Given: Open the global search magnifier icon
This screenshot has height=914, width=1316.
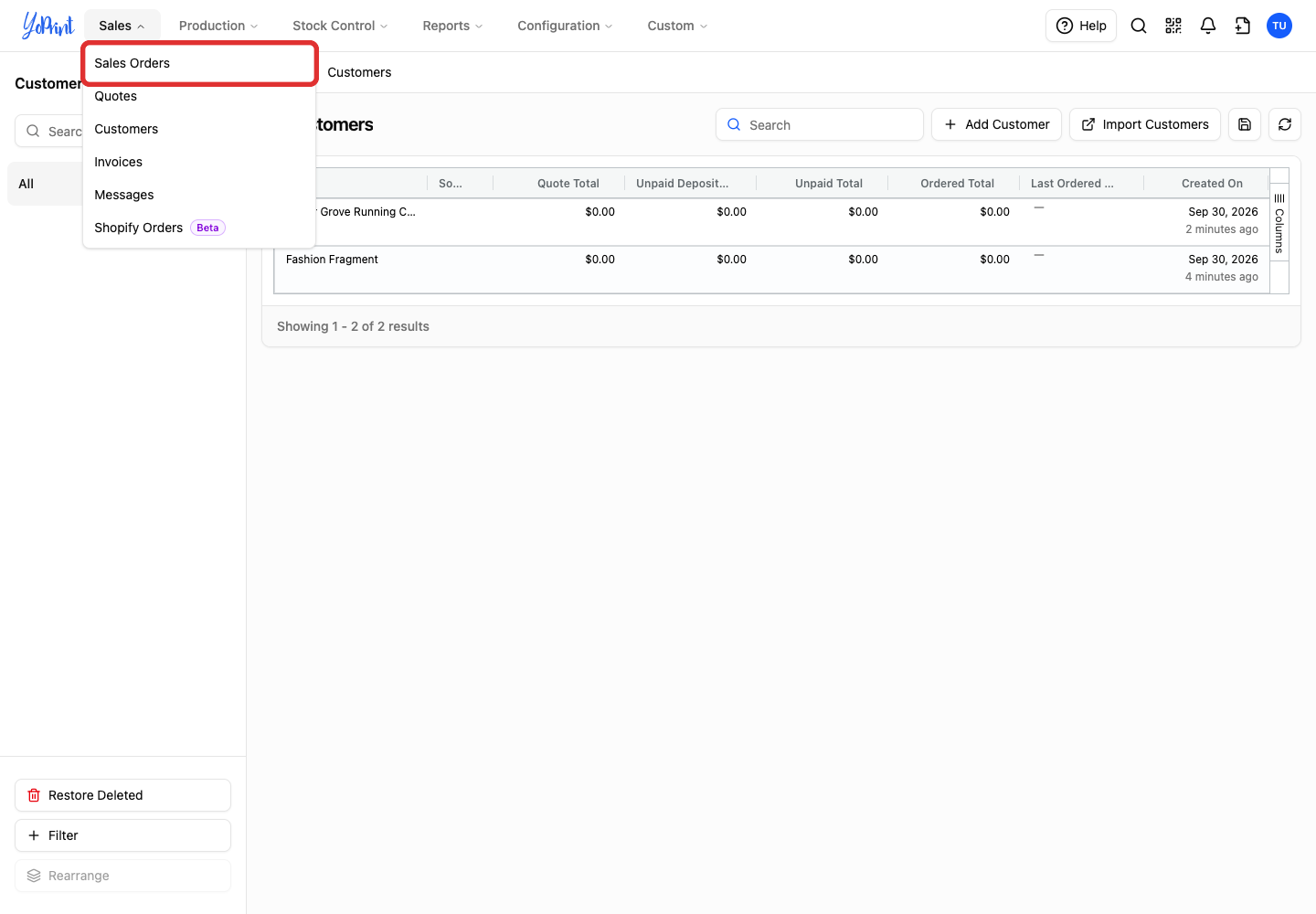Looking at the screenshot, I should click(x=1139, y=26).
